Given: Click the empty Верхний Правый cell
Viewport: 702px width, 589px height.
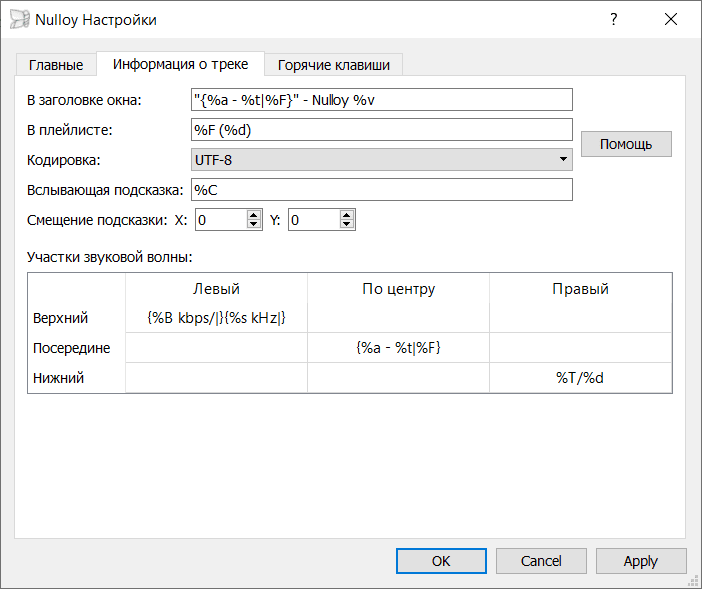Looking at the screenshot, I should pos(580,318).
